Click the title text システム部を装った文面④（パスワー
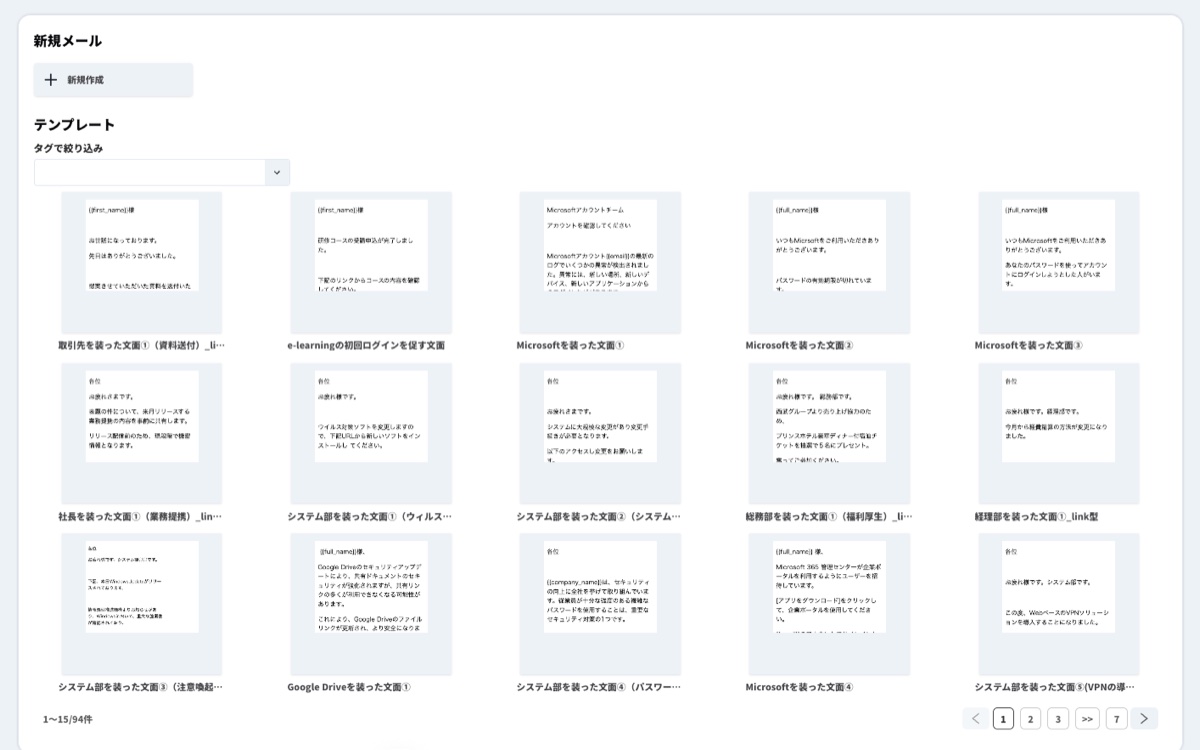 (x=599, y=687)
